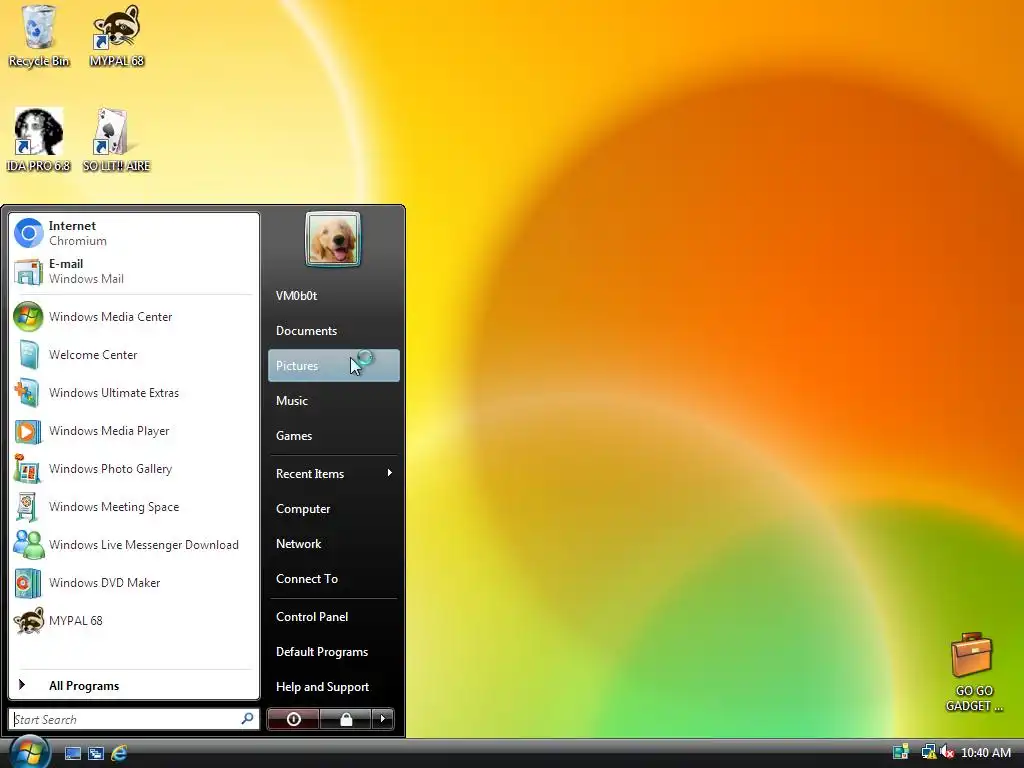Open the Pictures folder
Screen dimensions: 1024x768
pos(333,366)
